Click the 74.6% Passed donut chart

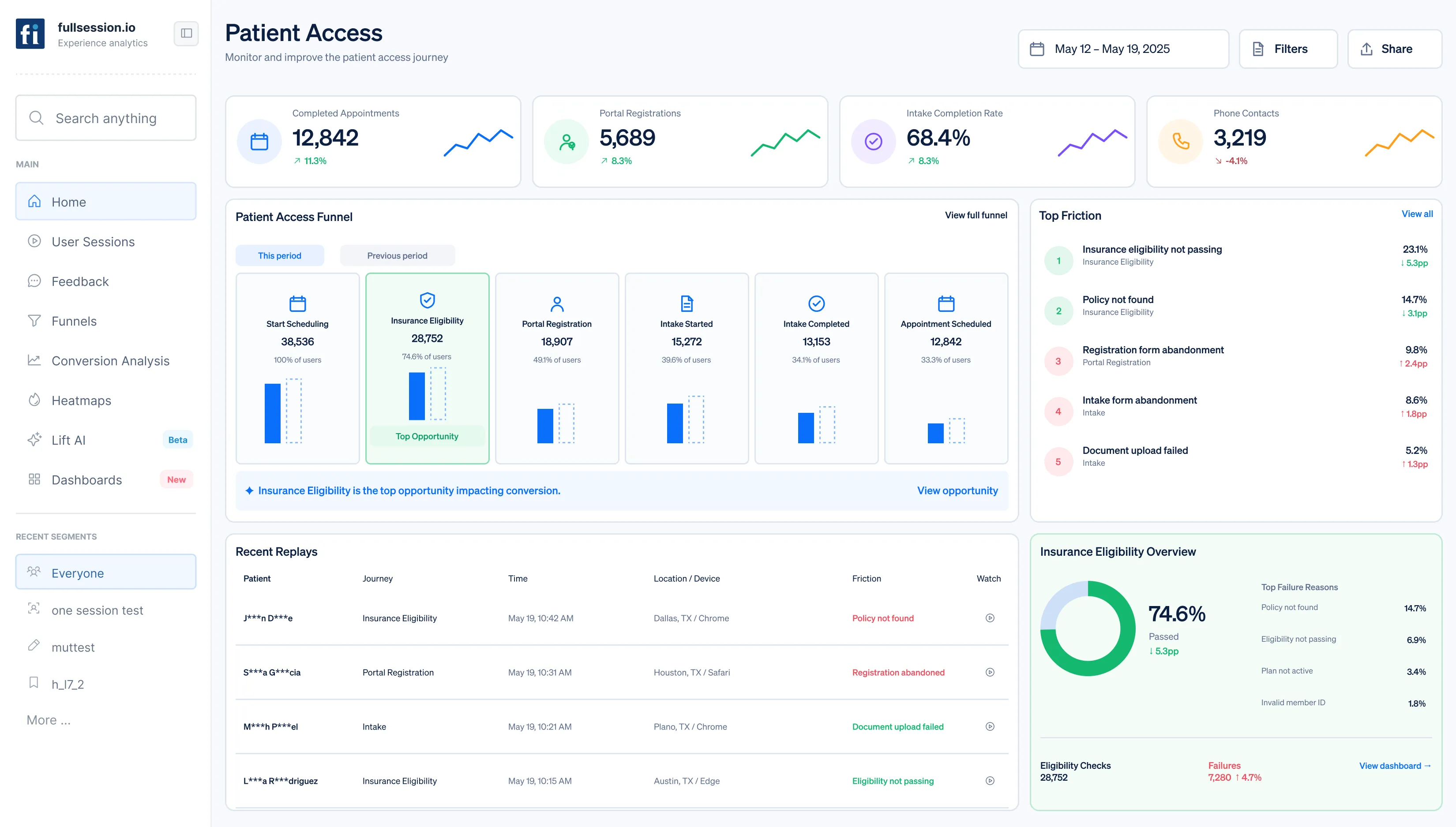pyautogui.click(x=1088, y=628)
